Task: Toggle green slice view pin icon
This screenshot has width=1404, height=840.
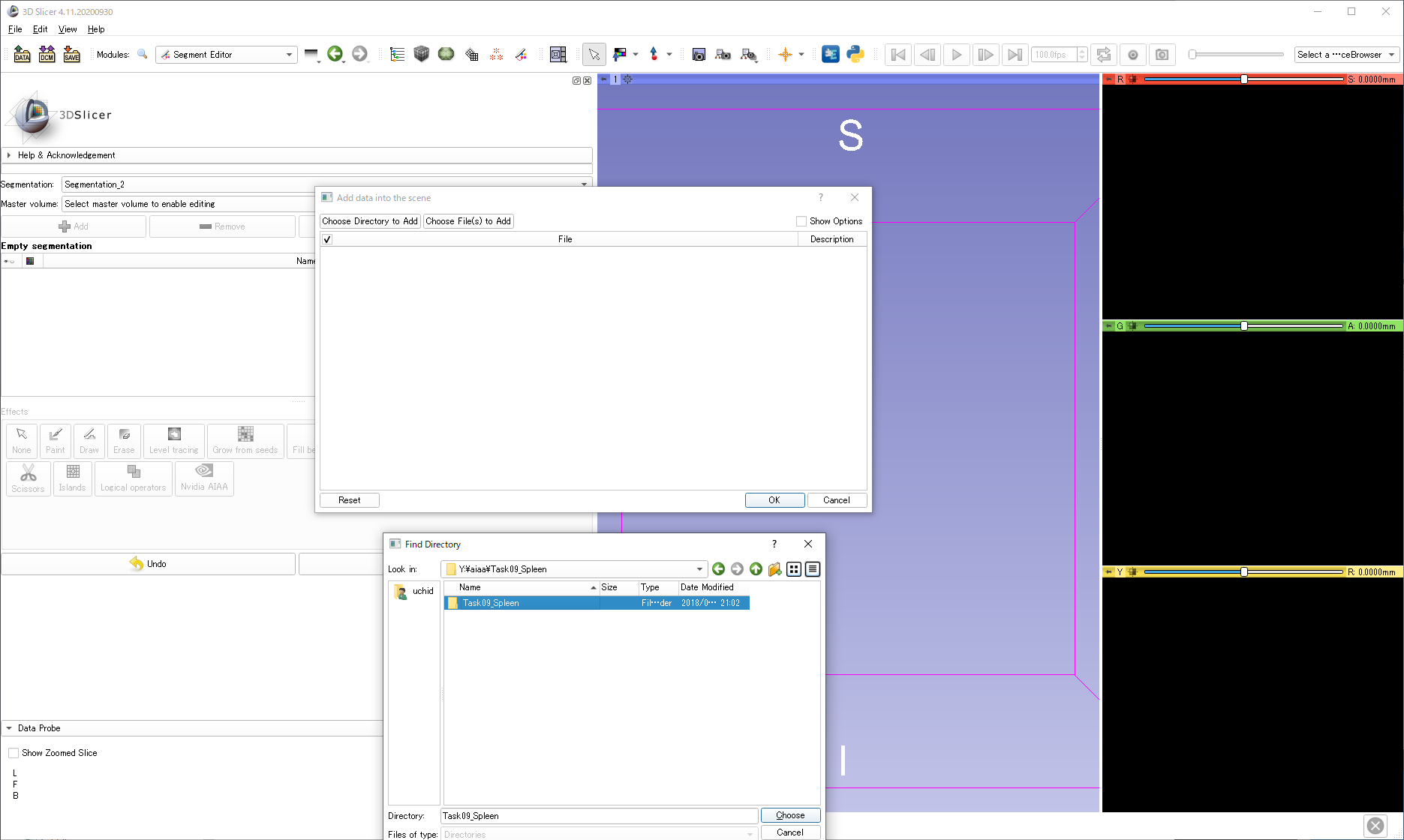Action: click(x=1108, y=325)
